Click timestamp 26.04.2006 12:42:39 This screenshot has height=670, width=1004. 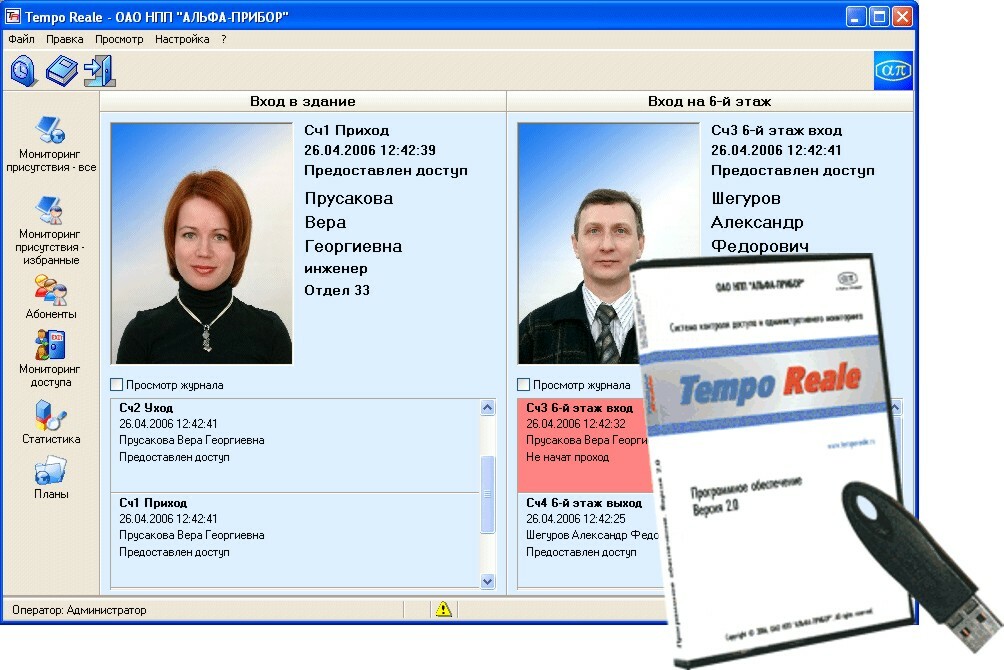coord(369,150)
